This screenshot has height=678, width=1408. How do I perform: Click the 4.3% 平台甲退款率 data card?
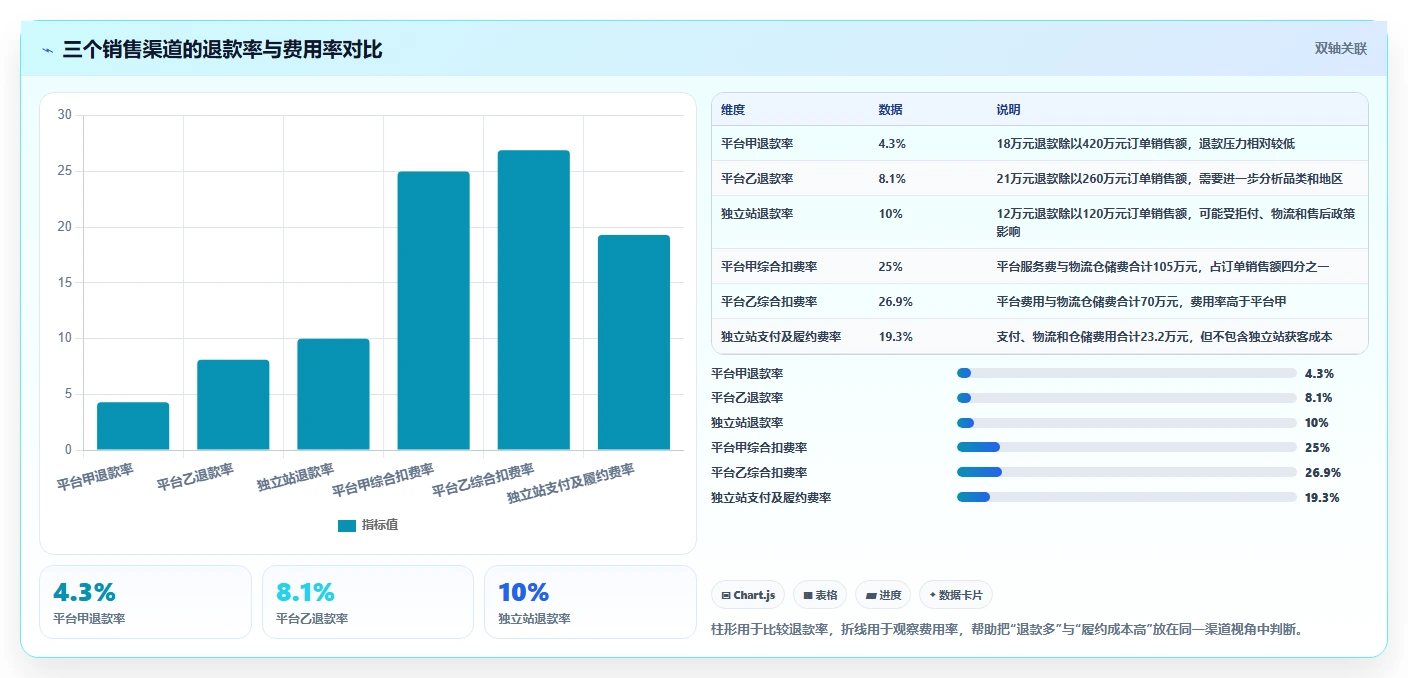tap(145, 602)
